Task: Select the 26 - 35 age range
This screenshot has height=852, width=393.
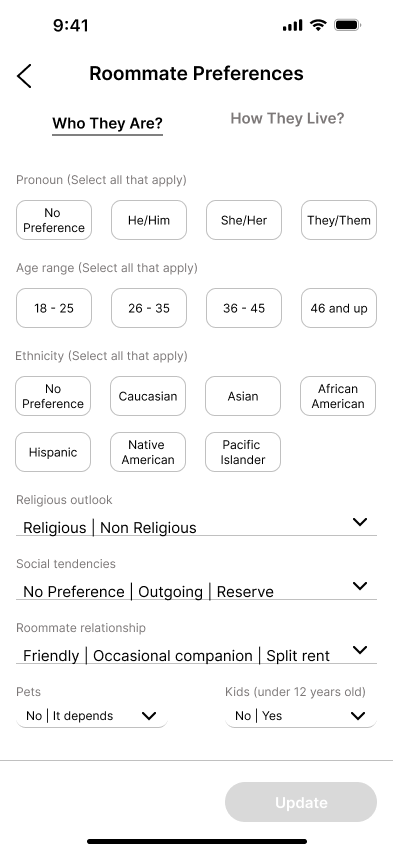Action: 149,308
